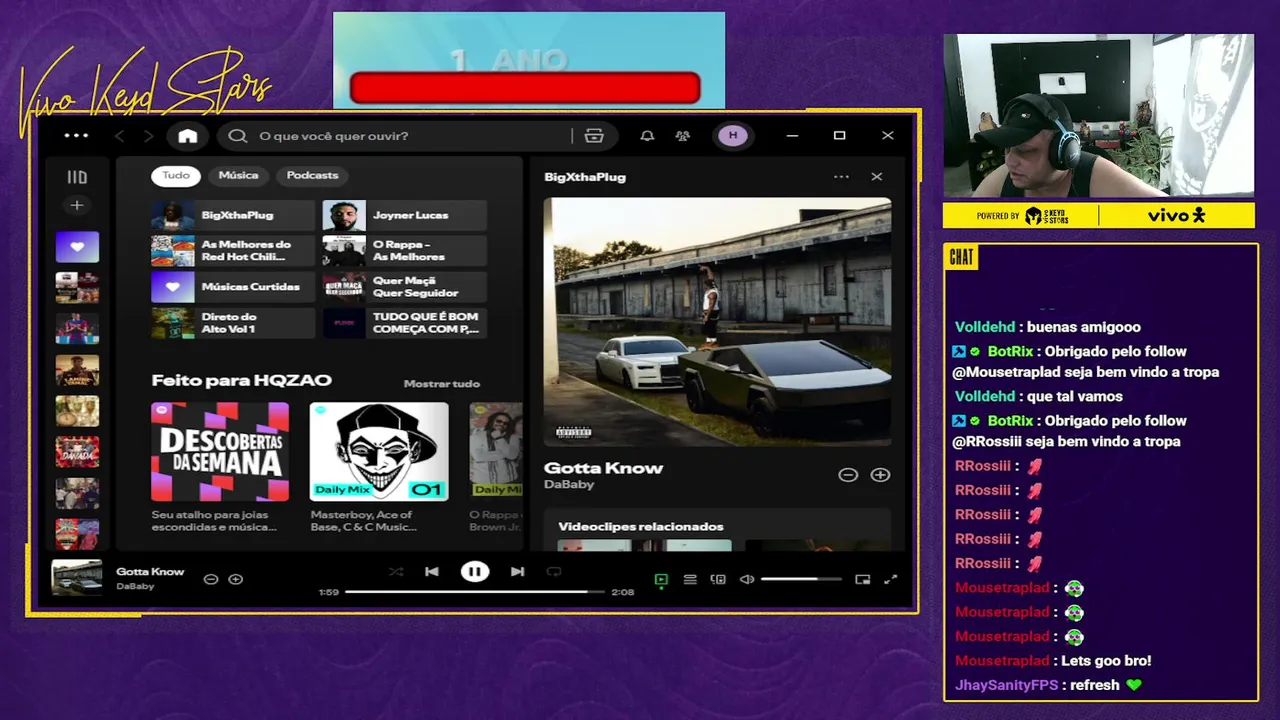The image size is (1280, 720).
Task: Open the 'Videoclipes relacionados' section
Action: tap(640, 527)
